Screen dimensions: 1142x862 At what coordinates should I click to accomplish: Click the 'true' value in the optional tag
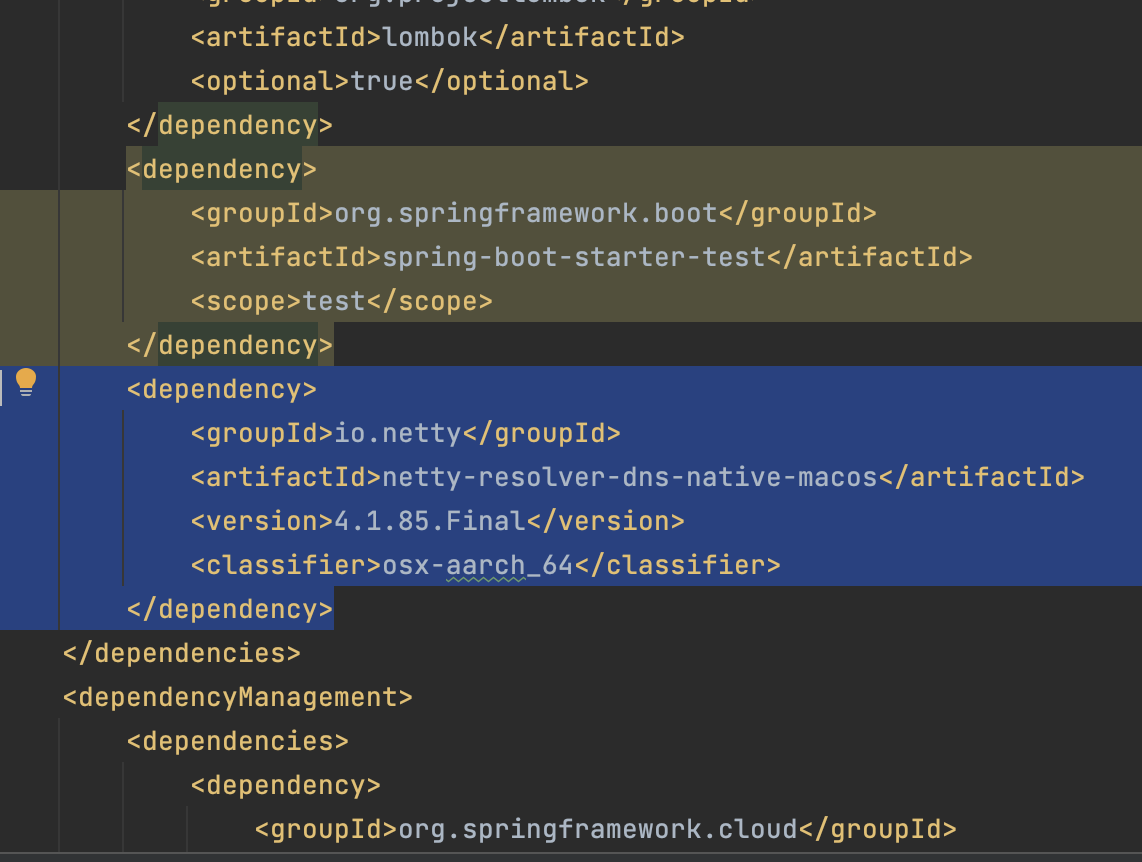382,81
